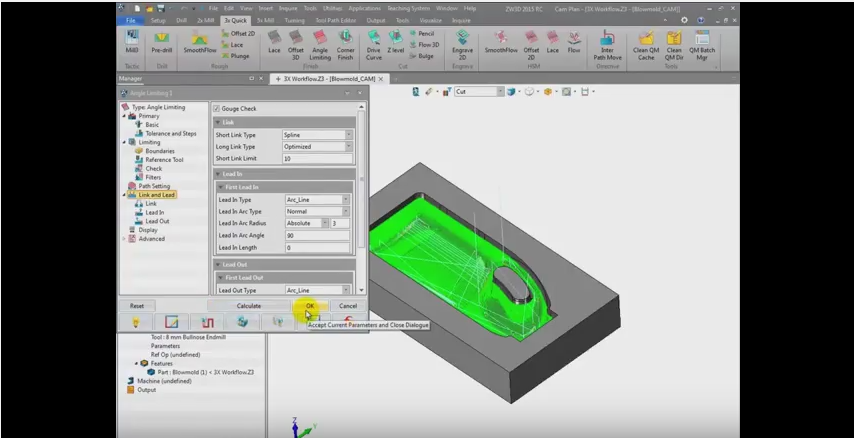Image resolution: width=854 pixels, height=438 pixels.
Task: Open the Edit menu
Action: (229, 8)
